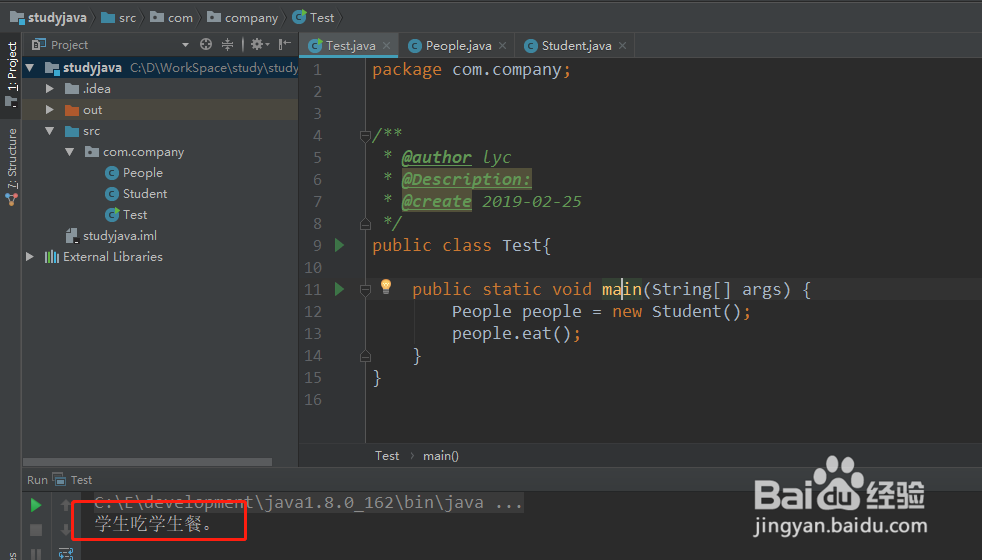982x560 pixels.
Task: Expand External Libraries node arrow
Action: pyautogui.click(x=29, y=257)
